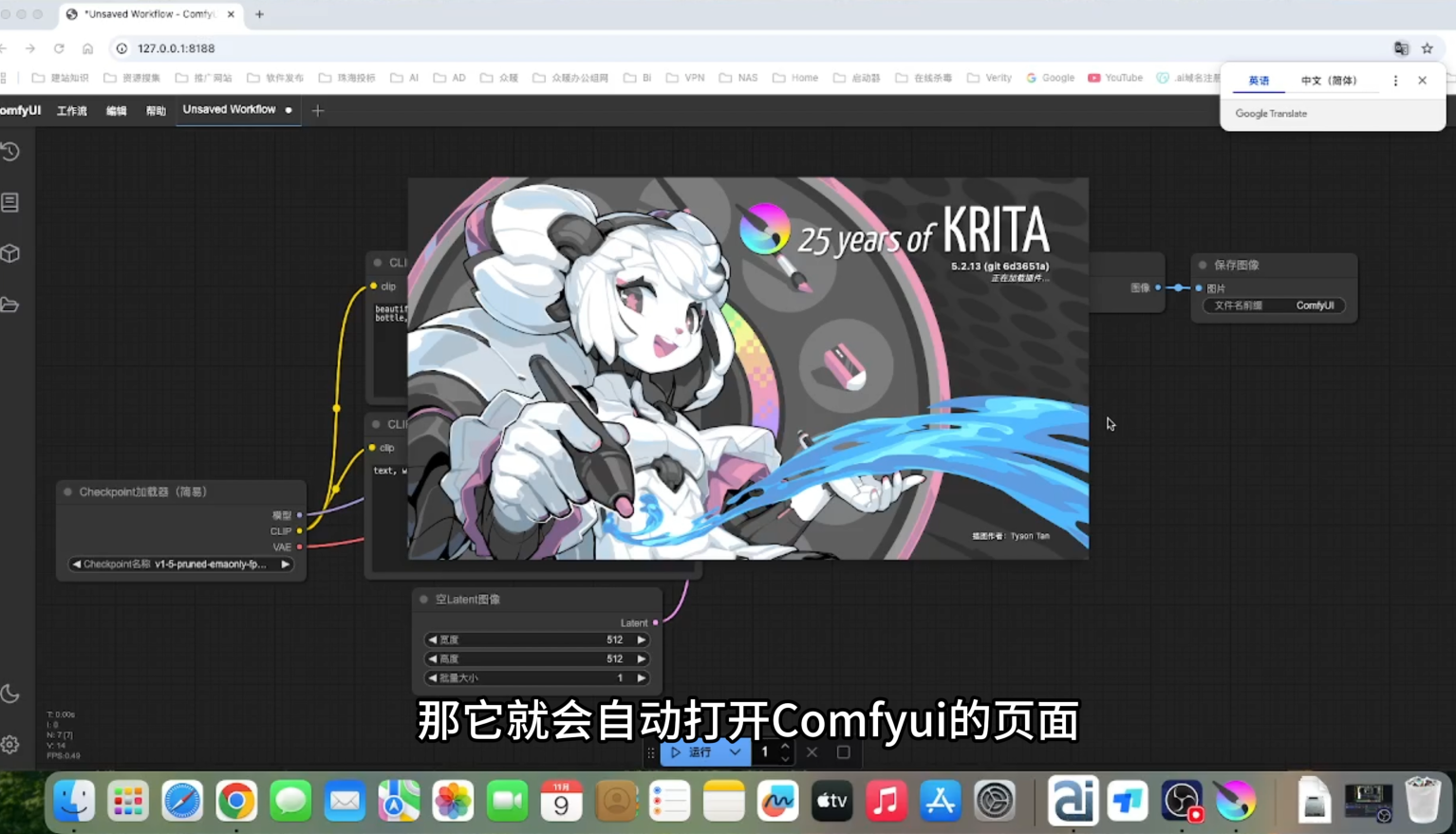Click the 运行 run button

[x=692, y=752]
